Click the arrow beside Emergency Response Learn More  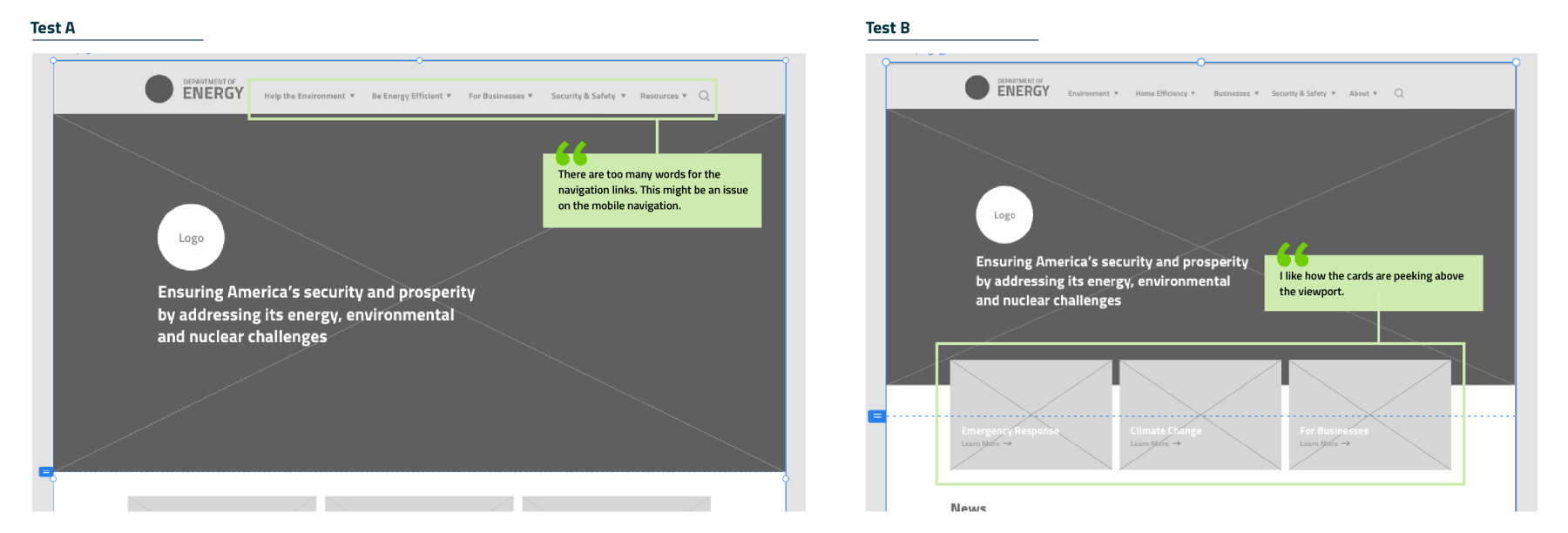1008,444
